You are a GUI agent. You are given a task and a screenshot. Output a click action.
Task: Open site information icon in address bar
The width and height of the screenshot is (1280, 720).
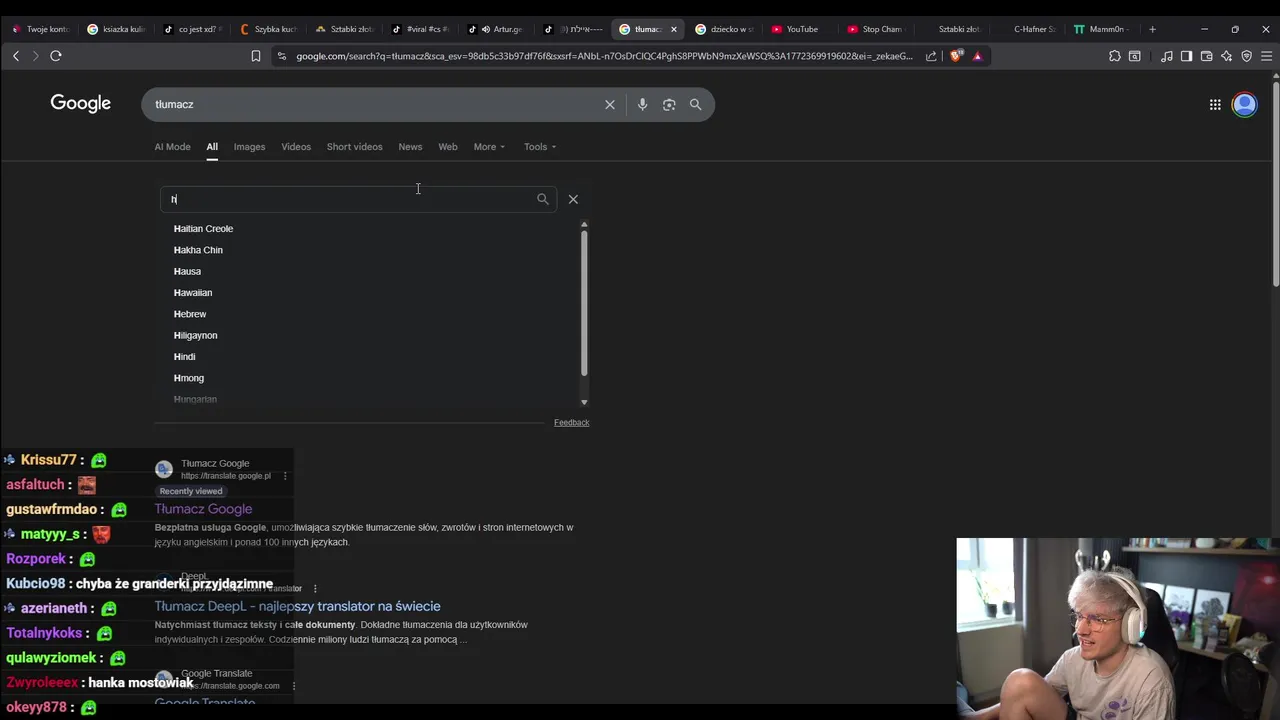tap(281, 56)
